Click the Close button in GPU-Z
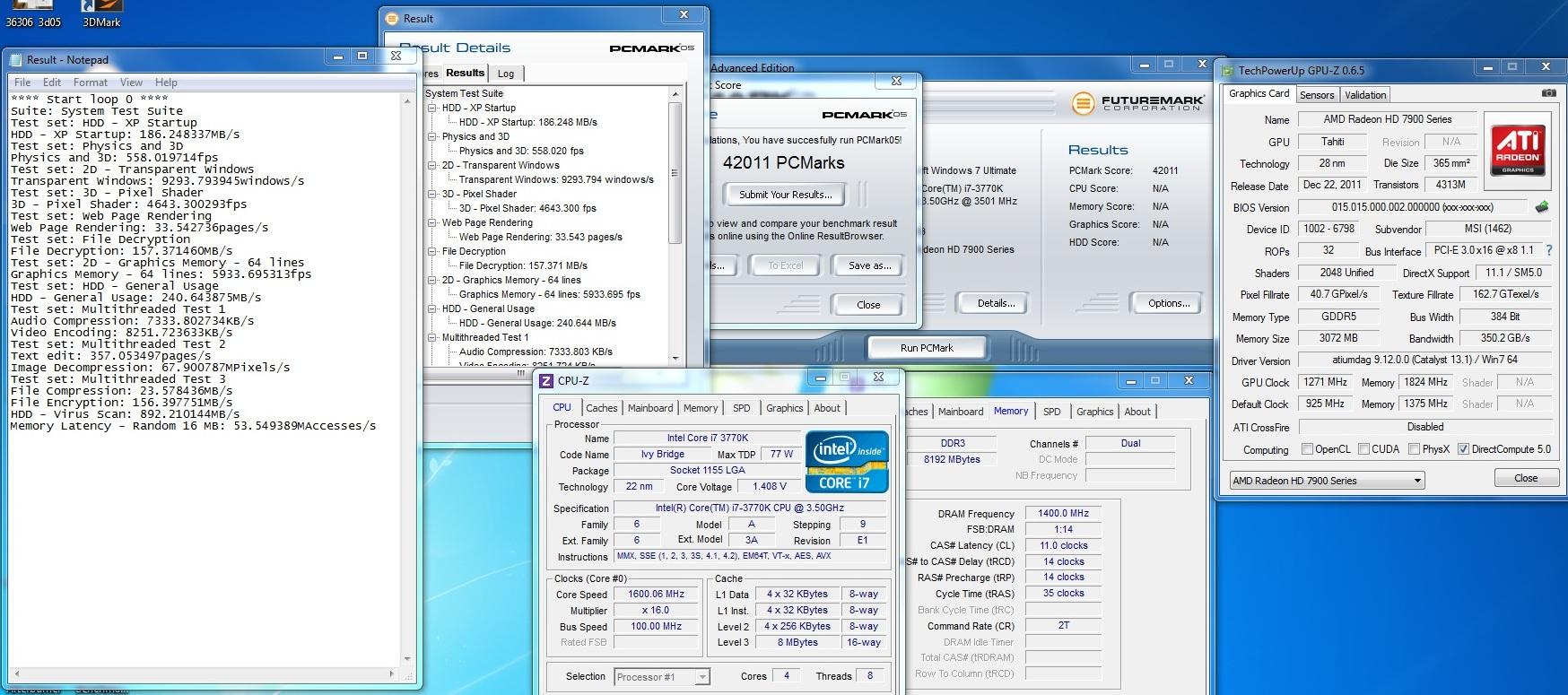 [1526, 478]
